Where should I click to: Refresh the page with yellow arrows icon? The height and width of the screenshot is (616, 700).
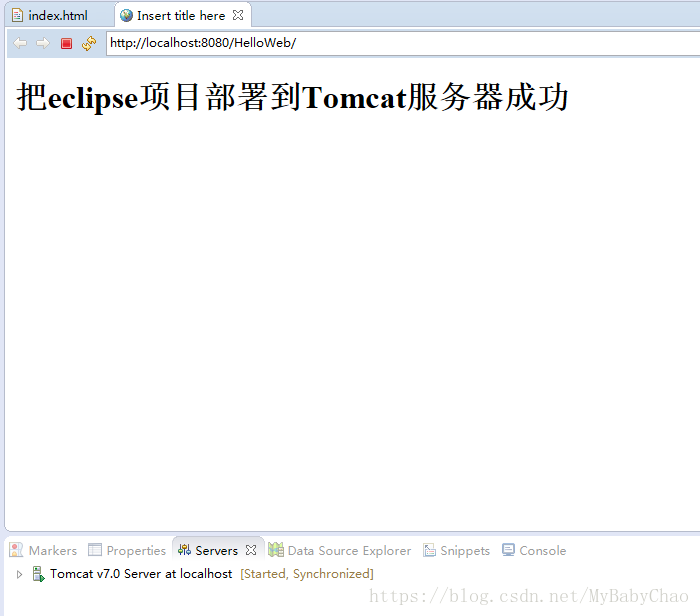pos(89,43)
